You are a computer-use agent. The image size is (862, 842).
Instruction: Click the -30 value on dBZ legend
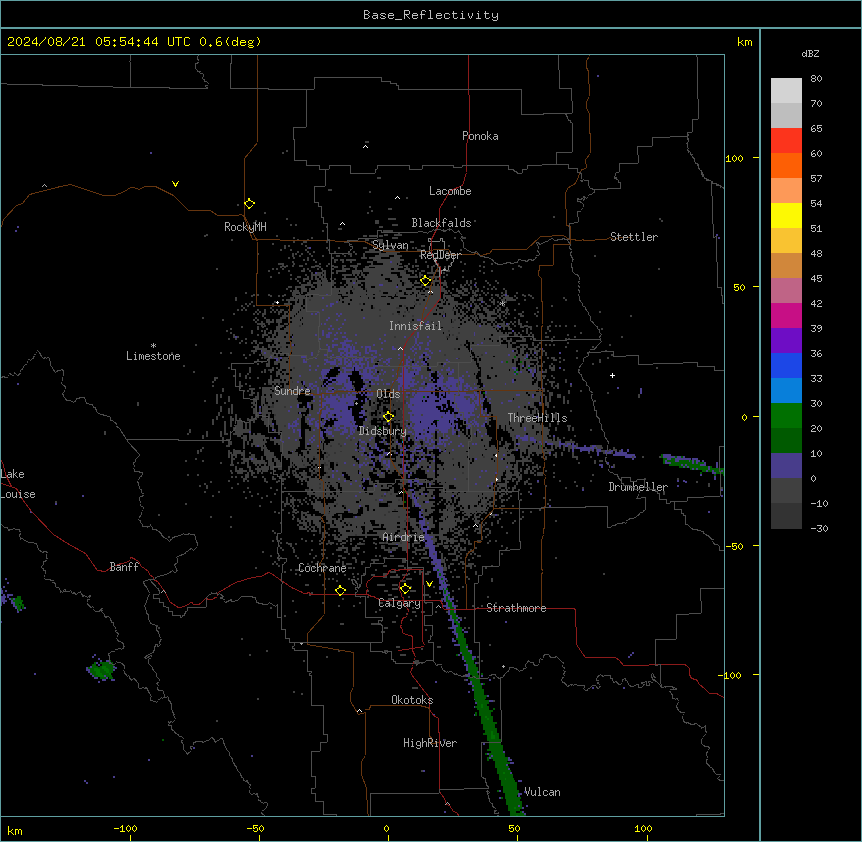(819, 528)
